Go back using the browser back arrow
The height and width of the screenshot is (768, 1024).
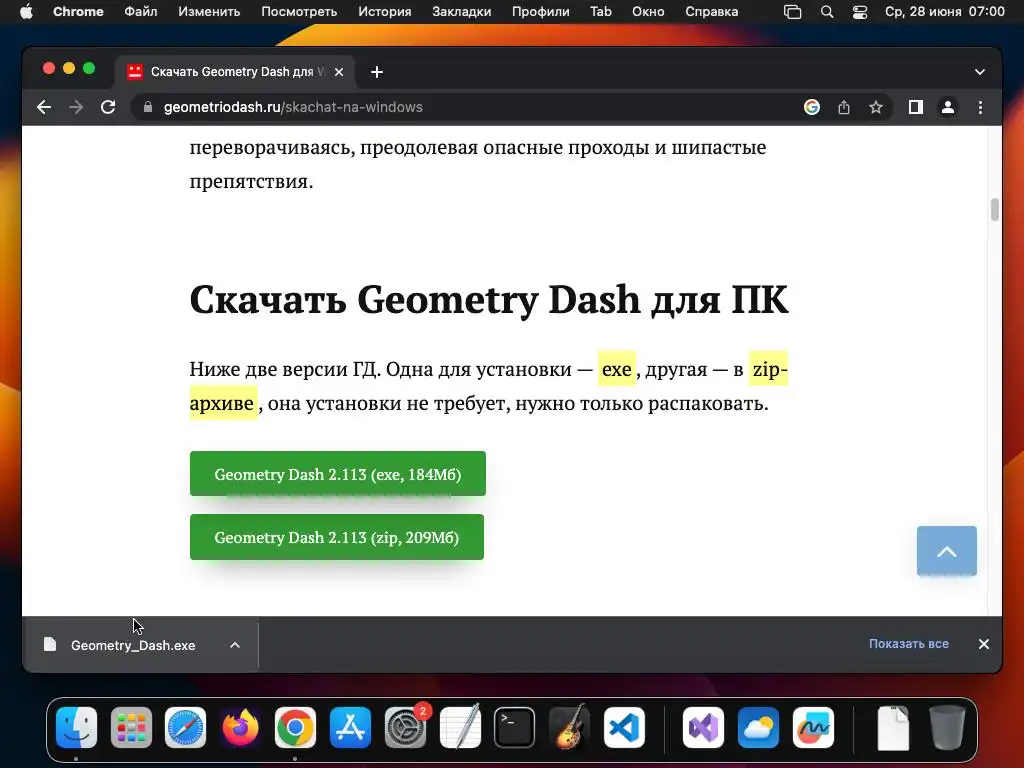point(44,107)
